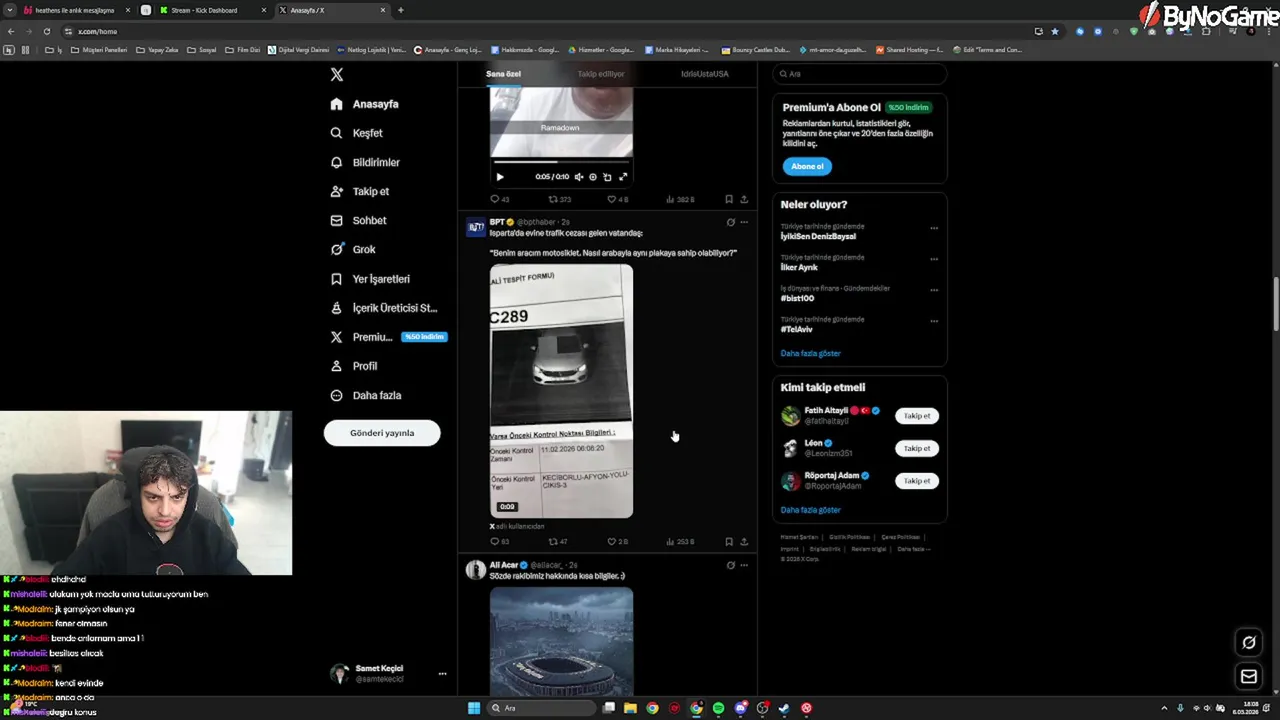Toggle picture-in-picture on Ramadown video
Image resolution: width=1280 pixels, height=720 pixels.
(607, 177)
